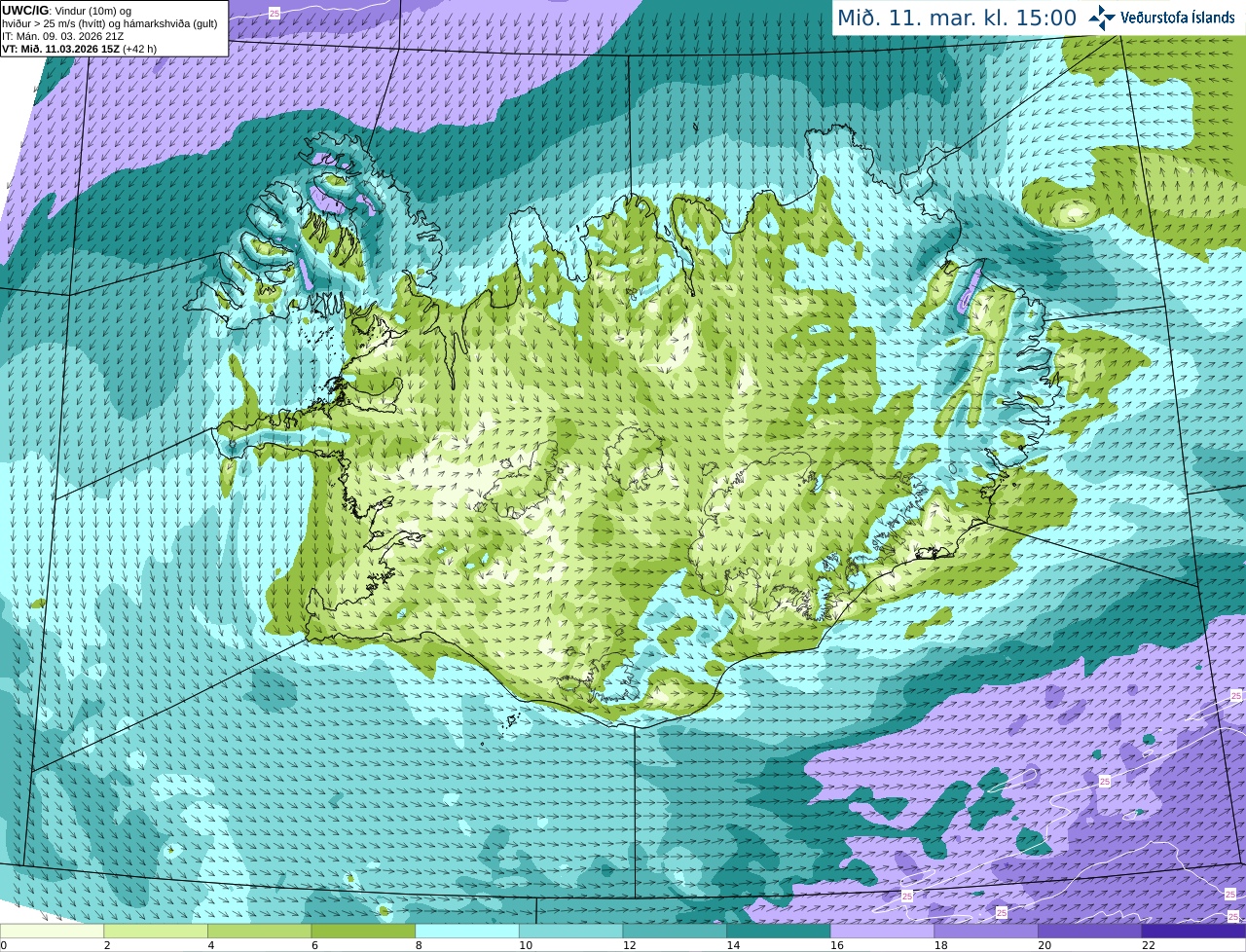Click the '16' scale label
The image size is (1246, 952).
[x=837, y=945]
